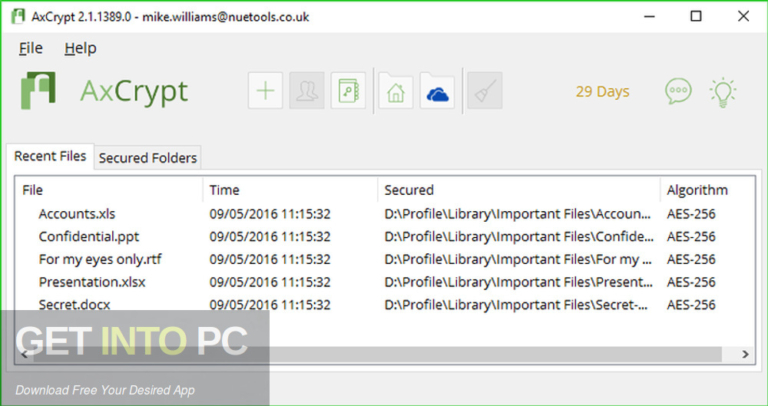Click the broom clean-up icon
Image resolution: width=768 pixels, height=406 pixels.
485,91
